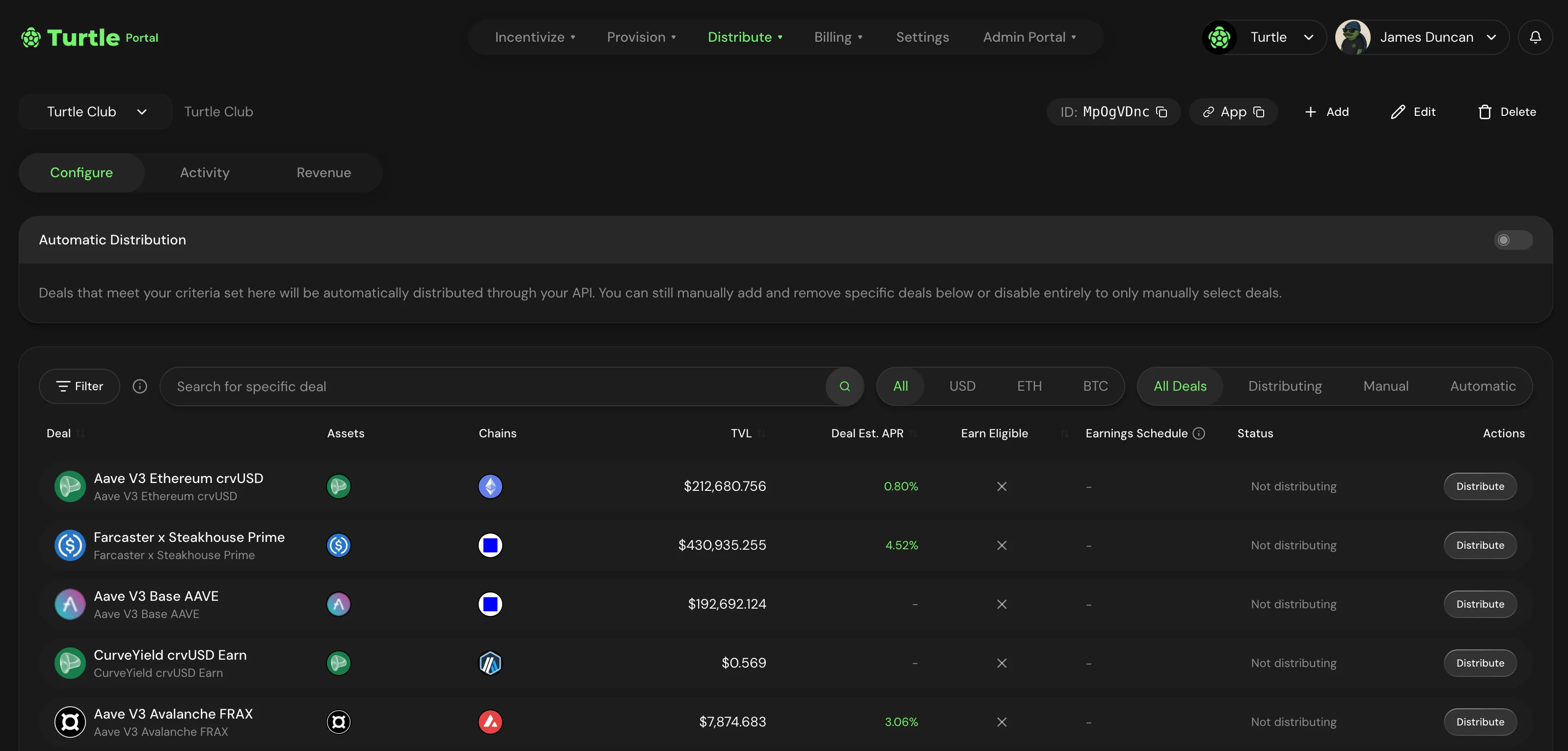Open the Provision menu
The height and width of the screenshot is (751, 1568).
642,37
